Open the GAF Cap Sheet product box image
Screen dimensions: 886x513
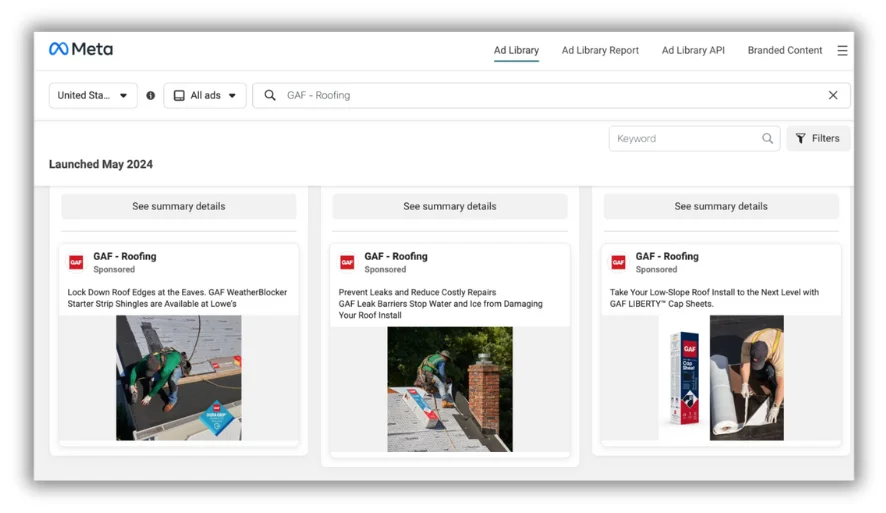tap(684, 377)
